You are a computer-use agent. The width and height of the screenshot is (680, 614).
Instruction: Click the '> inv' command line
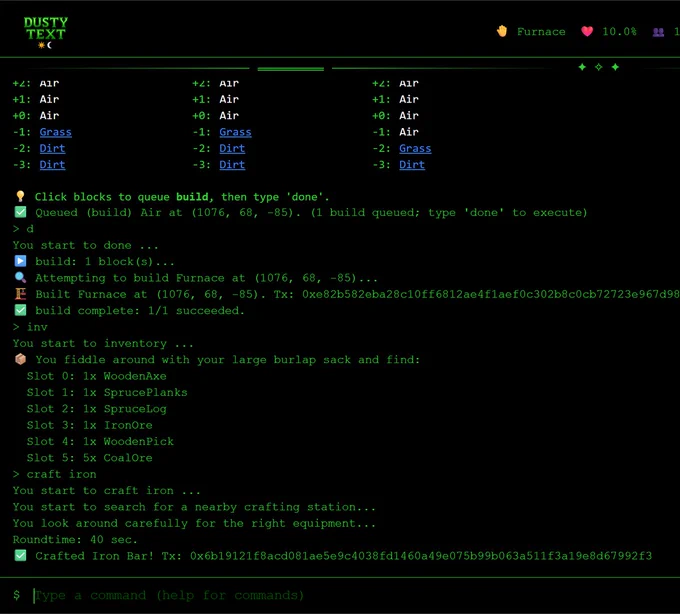click(x=30, y=327)
